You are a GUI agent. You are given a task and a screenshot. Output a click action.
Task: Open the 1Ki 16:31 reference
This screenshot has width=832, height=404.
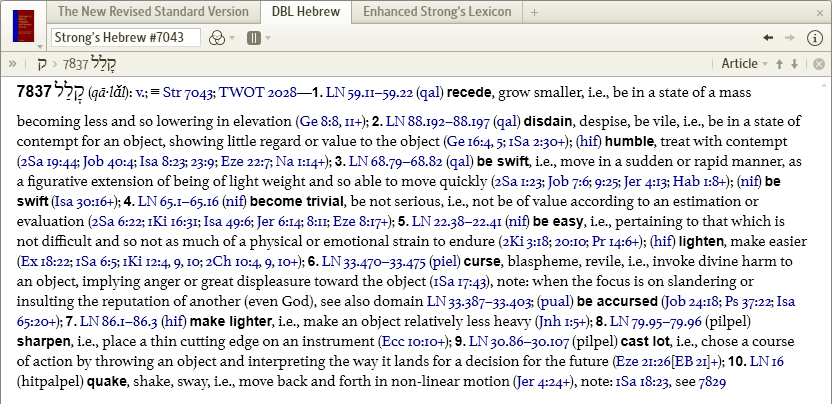click(x=171, y=221)
